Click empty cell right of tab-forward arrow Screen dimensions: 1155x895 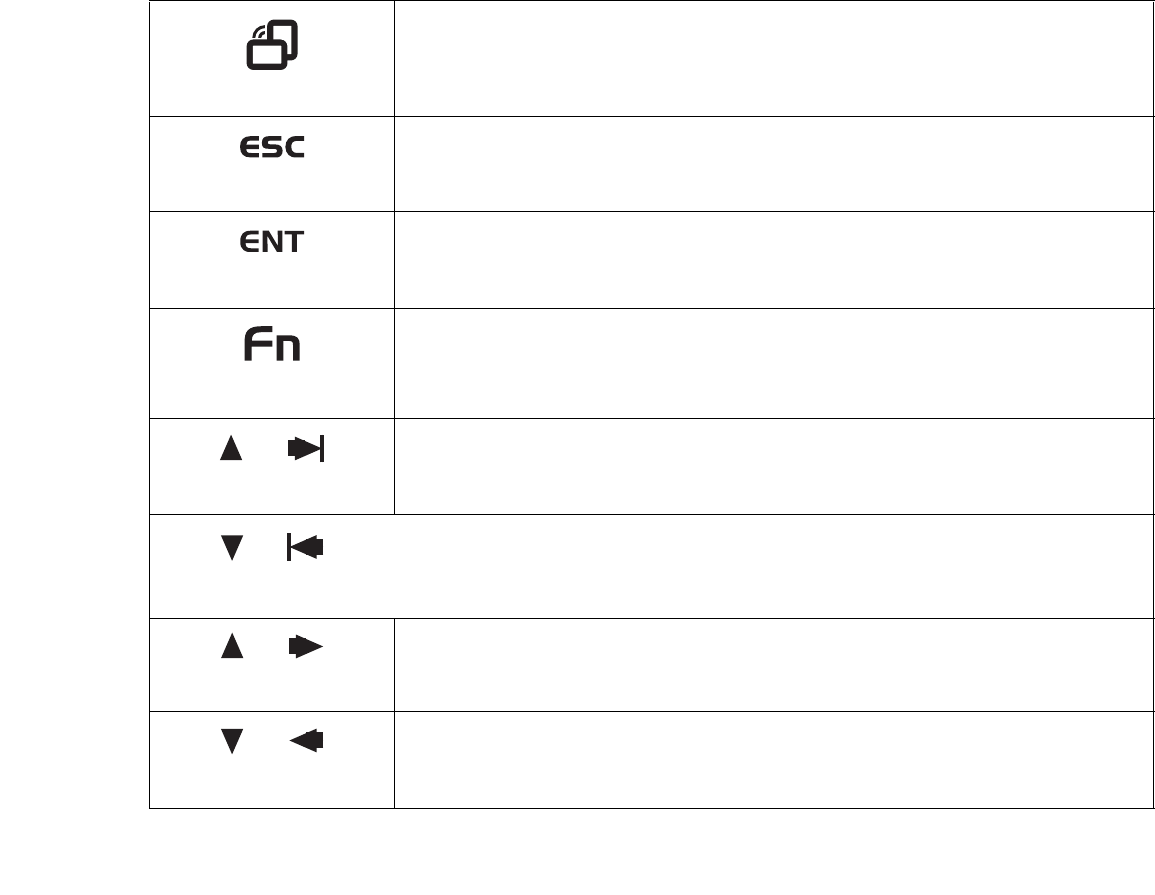pos(770,466)
